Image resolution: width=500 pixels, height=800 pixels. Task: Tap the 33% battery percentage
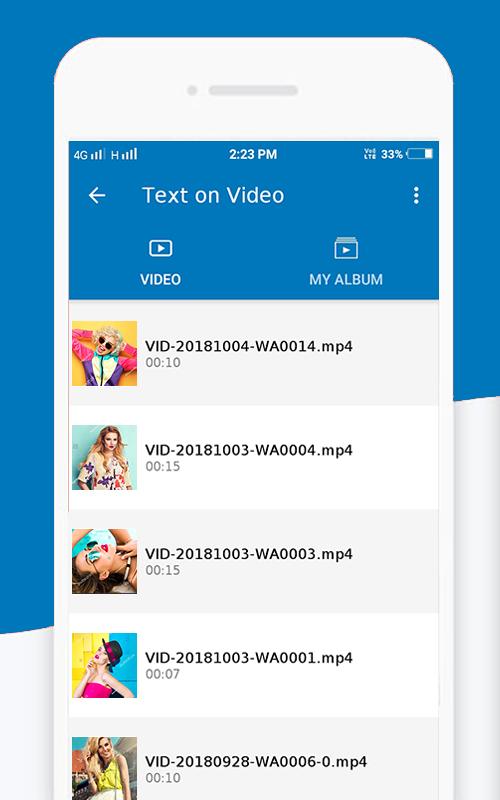tap(392, 154)
